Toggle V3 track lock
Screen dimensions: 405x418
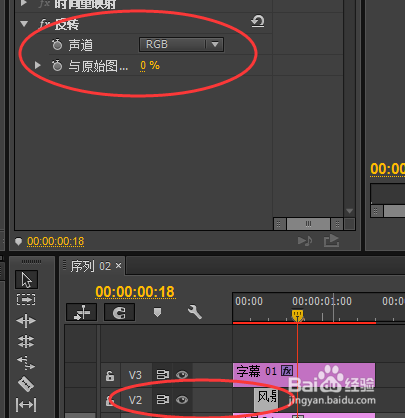pyautogui.click(x=110, y=375)
